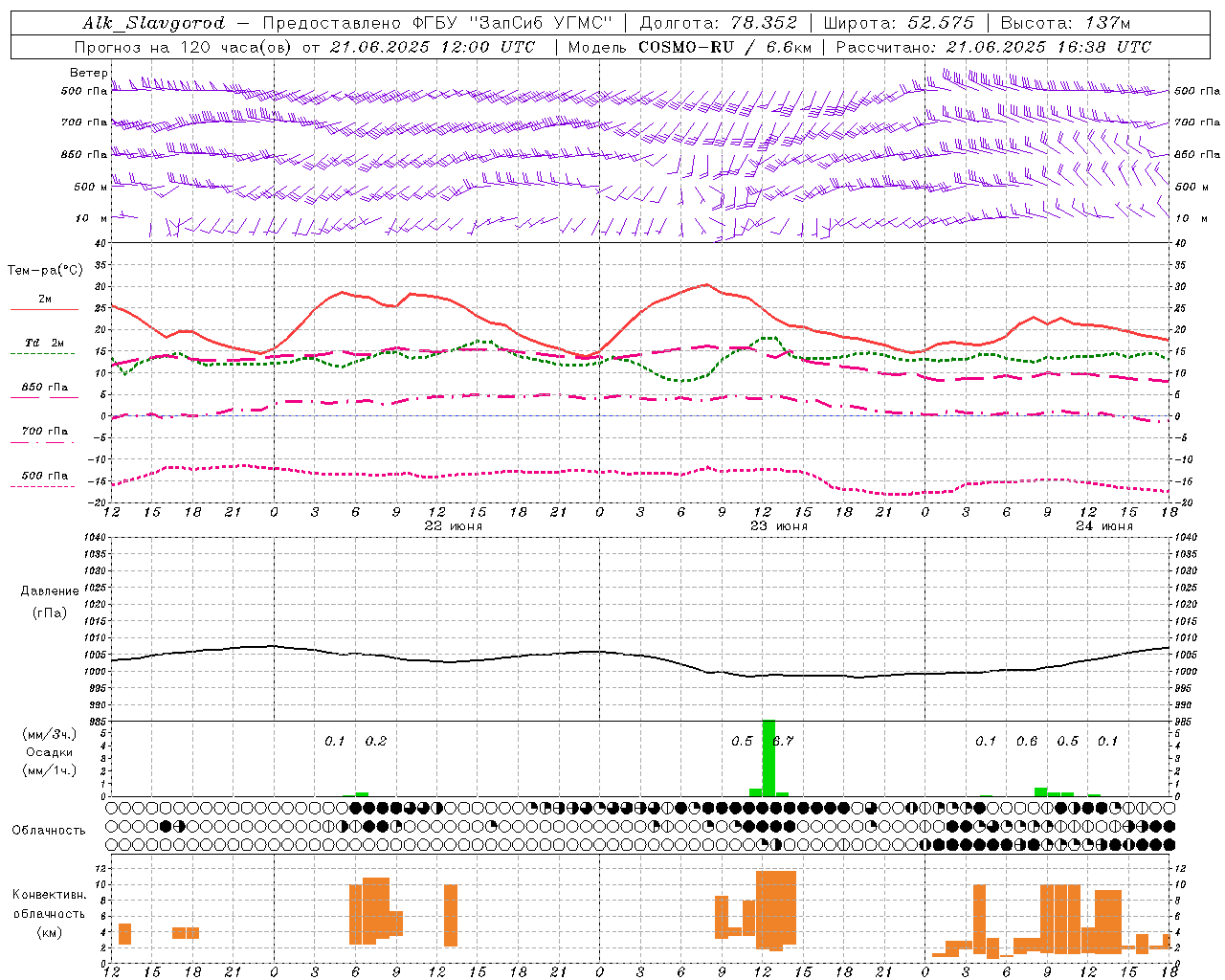Click the Осадки precipitation label
This screenshot has width=1225, height=980.
(49, 752)
